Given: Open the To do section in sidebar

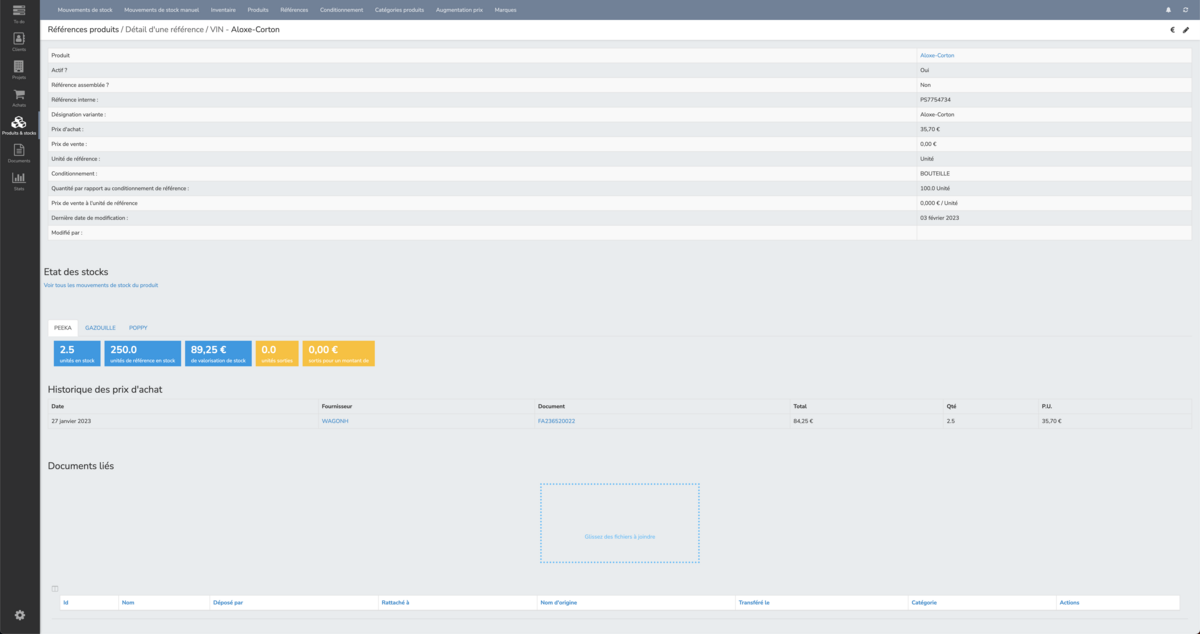Looking at the screenshot, I should [x=19, y=13].
